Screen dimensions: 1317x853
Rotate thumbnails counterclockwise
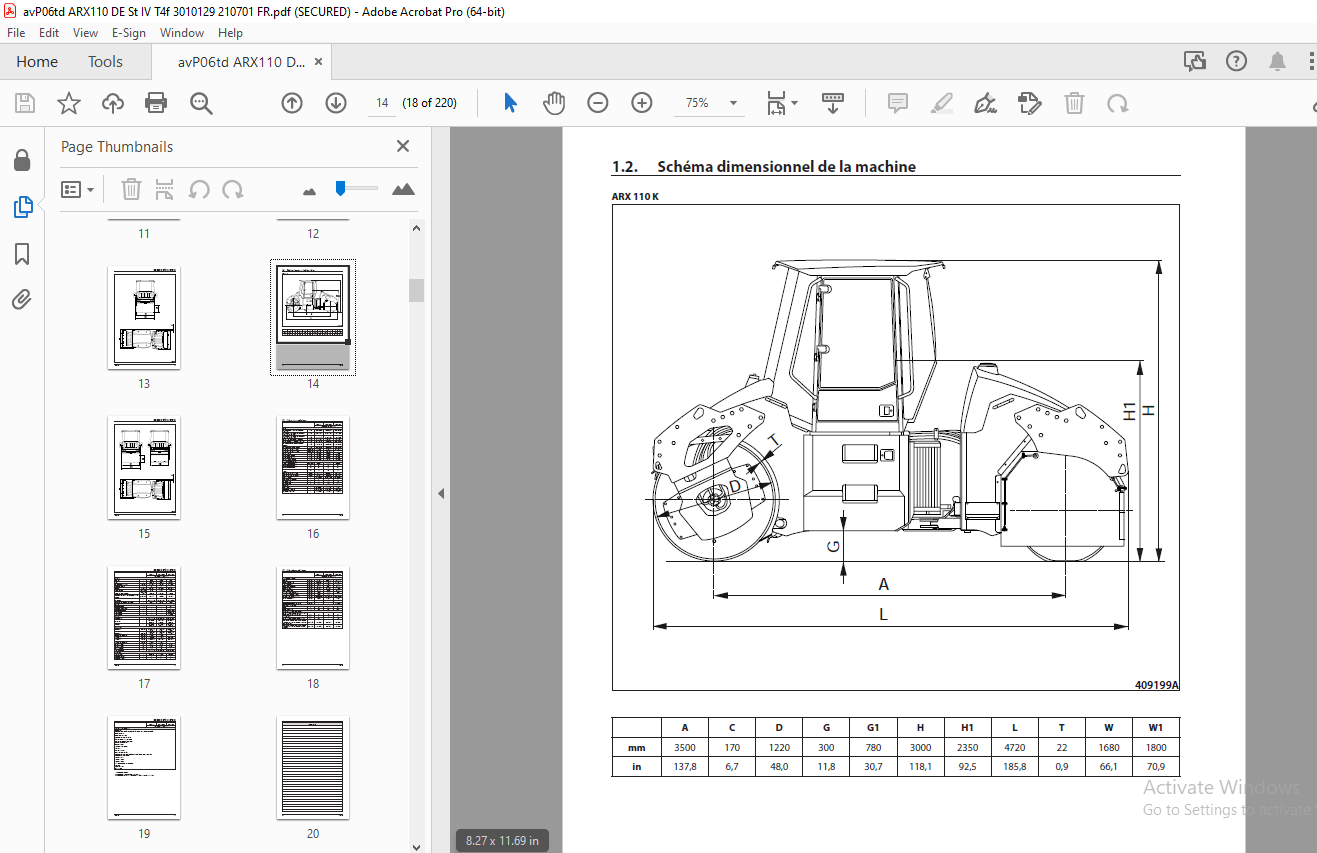199,189
